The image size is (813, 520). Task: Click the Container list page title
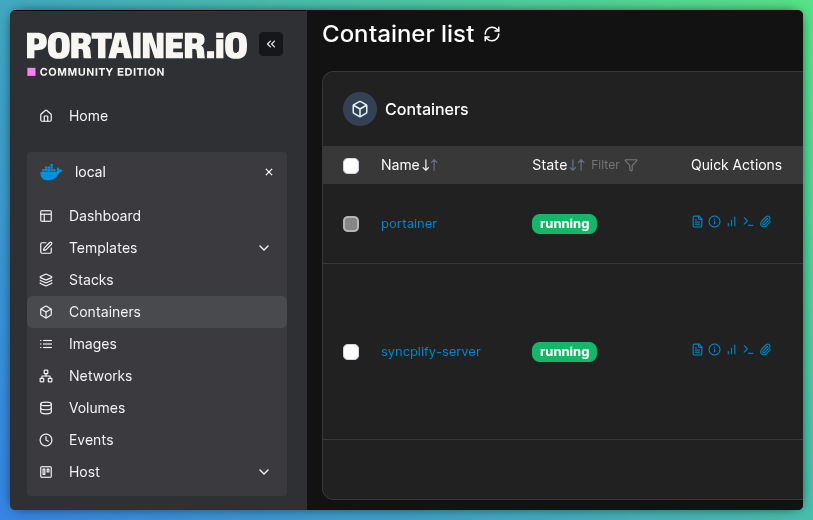pos(398,34)
